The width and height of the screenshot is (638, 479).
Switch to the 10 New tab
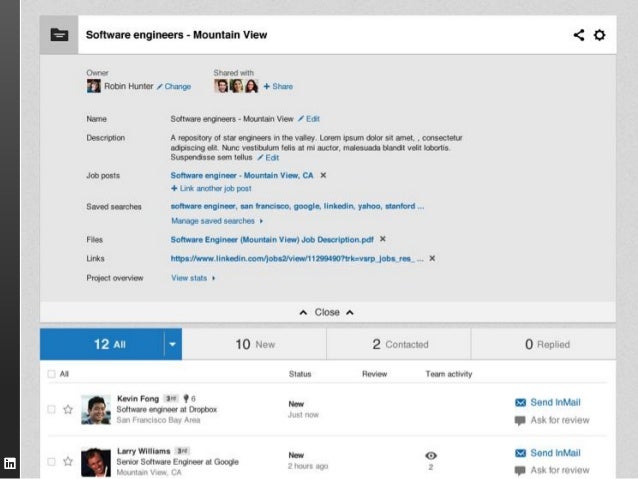(255, 345)
